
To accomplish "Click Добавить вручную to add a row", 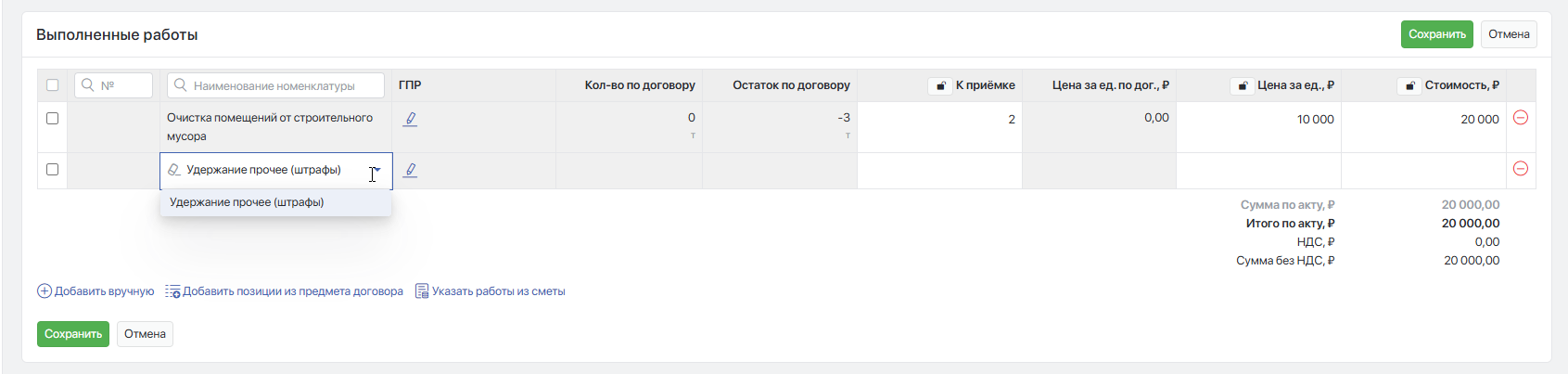I will pyautogui.click(x=96, y=291).
